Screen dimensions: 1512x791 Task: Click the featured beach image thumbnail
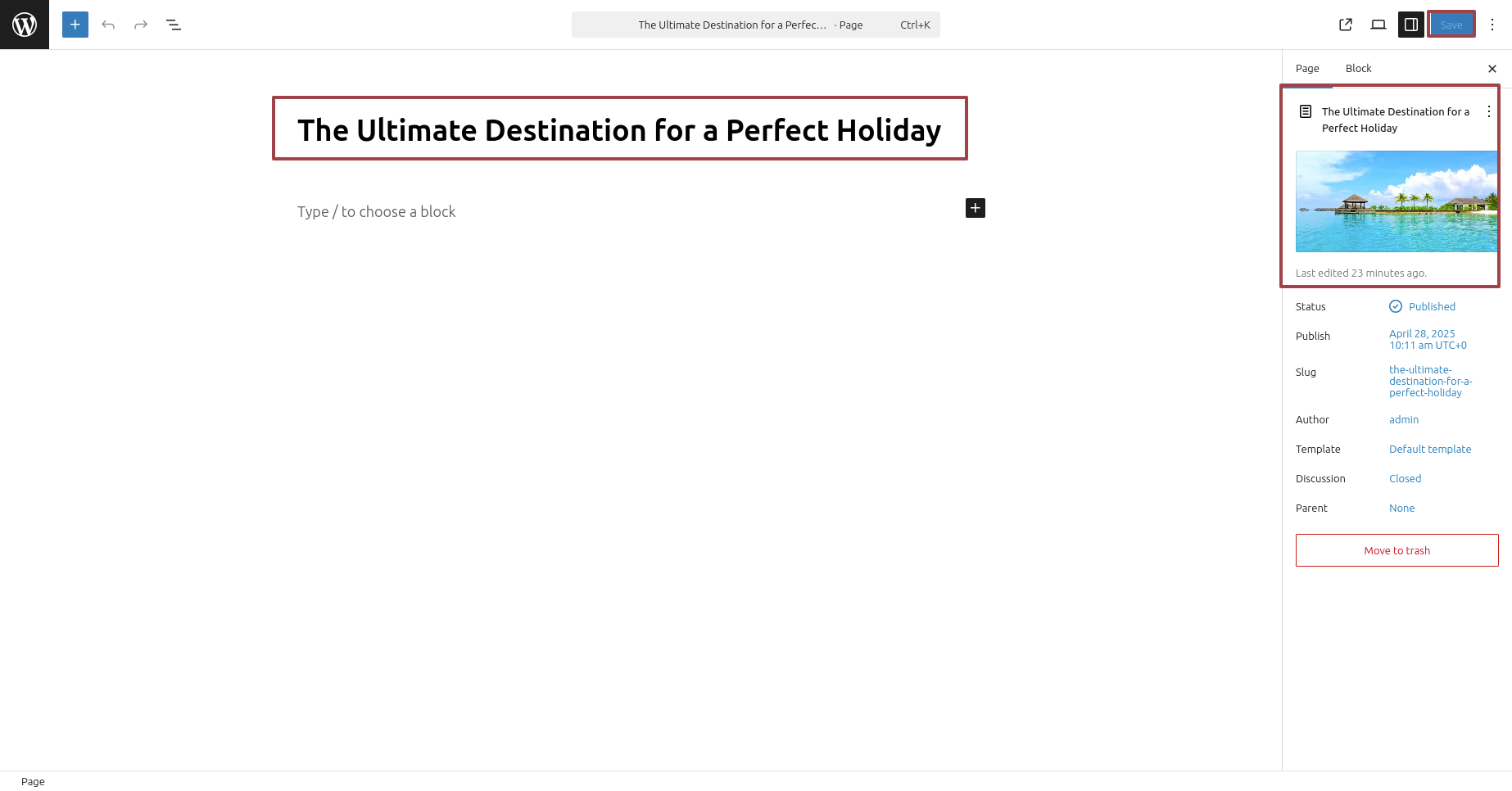click(x=1396, y=201)
